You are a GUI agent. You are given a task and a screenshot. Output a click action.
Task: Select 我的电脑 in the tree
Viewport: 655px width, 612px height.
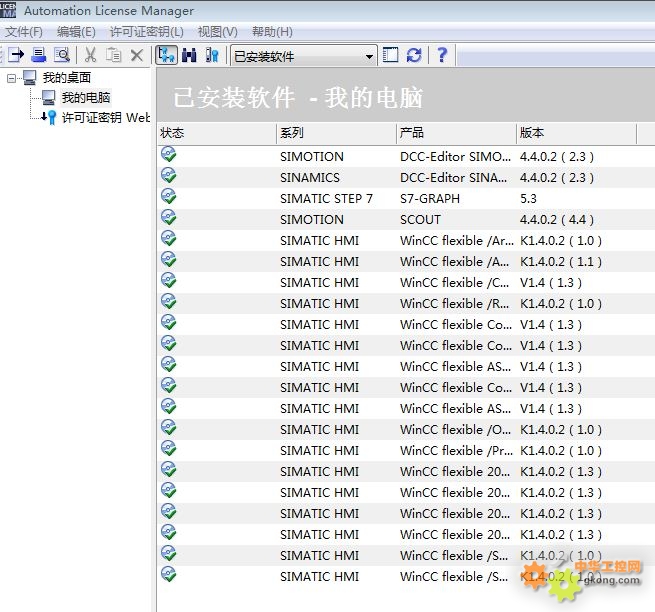(x=86, y=97)
